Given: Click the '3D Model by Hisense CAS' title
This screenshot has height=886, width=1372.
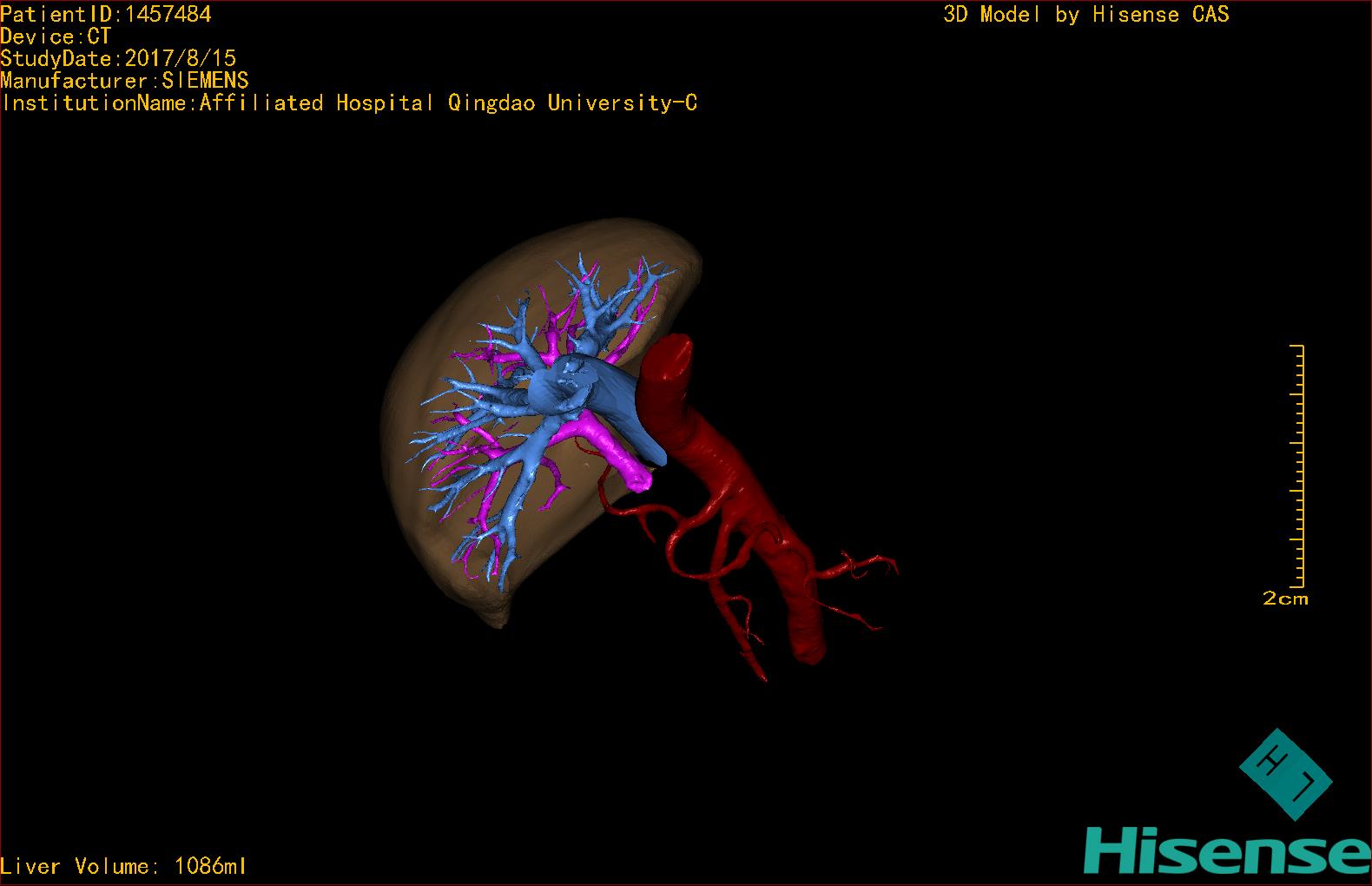Looking at the screenshot, I should (x=1085, y=14).
